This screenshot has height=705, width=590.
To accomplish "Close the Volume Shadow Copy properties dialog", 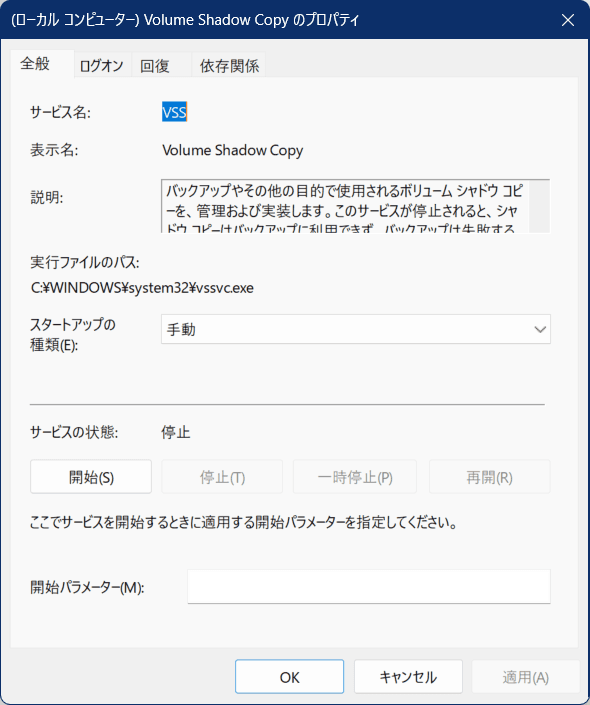I will pos(568,20).
